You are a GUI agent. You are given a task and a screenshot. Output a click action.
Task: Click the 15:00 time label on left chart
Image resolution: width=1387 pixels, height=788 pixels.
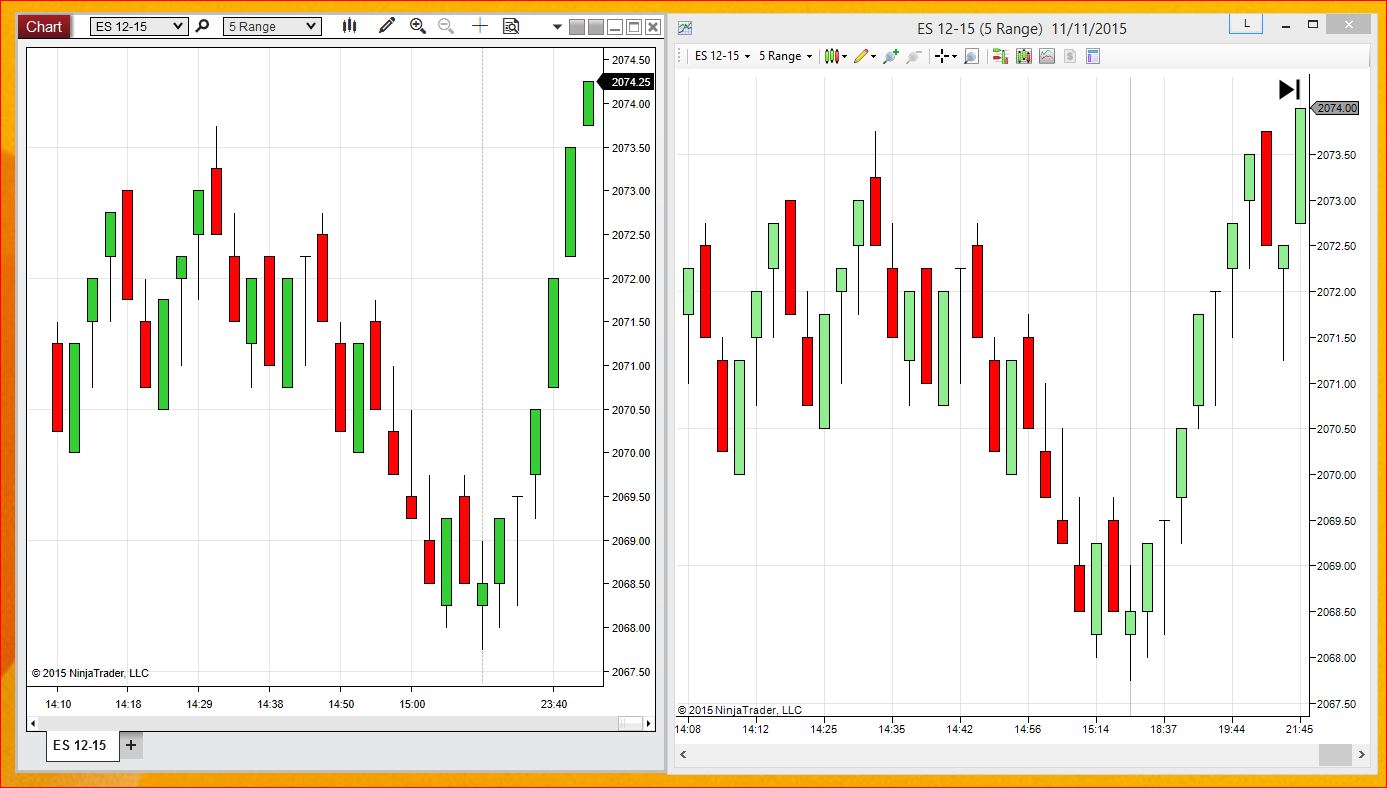pyautogui.click(x=412, y=704)
